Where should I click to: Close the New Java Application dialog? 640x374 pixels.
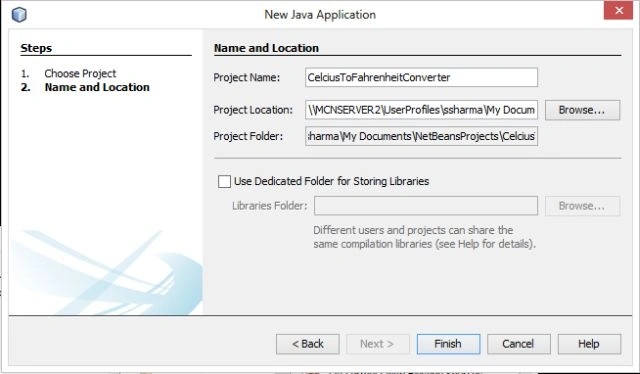coord(618,10)
